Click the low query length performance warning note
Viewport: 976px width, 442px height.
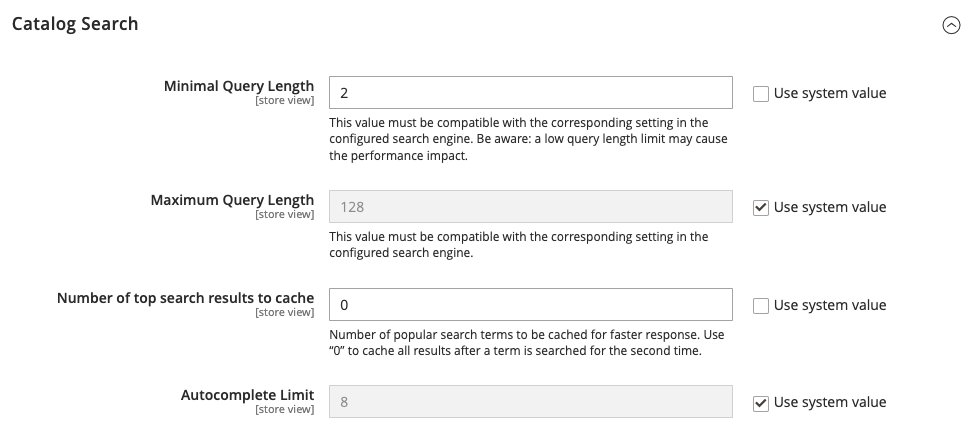pyautogui.click(x=526, y=139)
